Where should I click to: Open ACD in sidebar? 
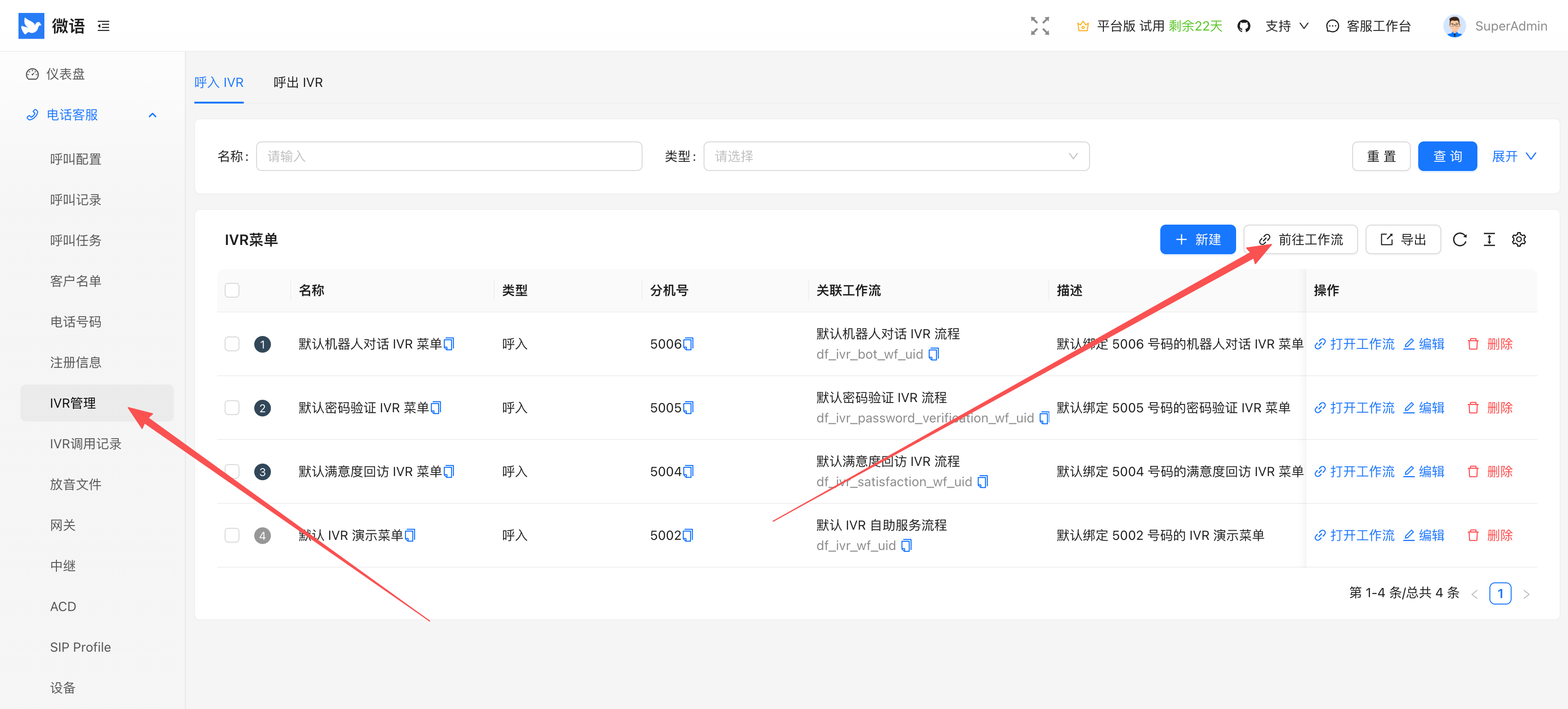pyautogui.click(x=63, y=607)
